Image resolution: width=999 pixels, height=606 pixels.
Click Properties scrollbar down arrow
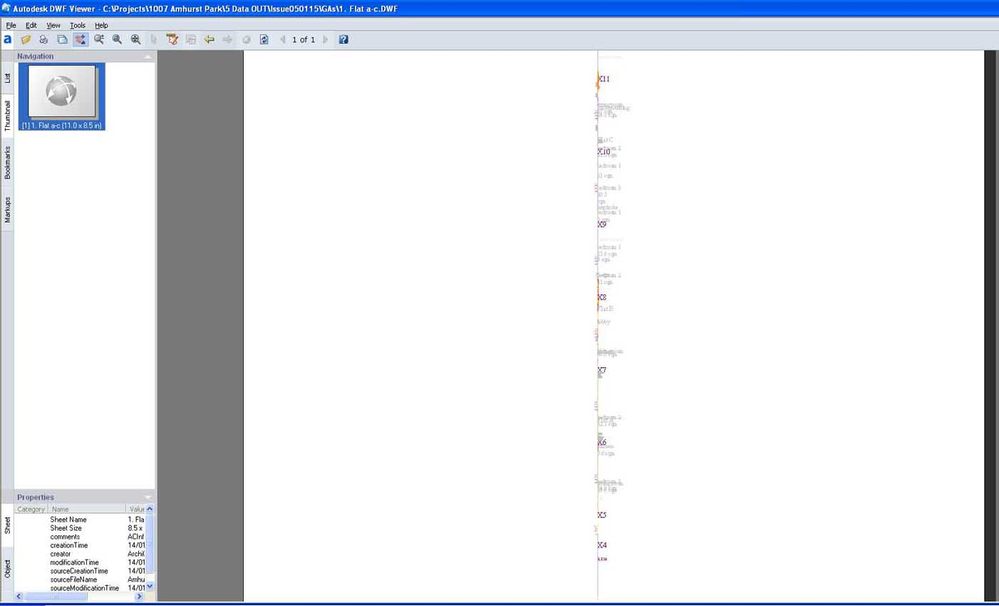click(150, 586)
